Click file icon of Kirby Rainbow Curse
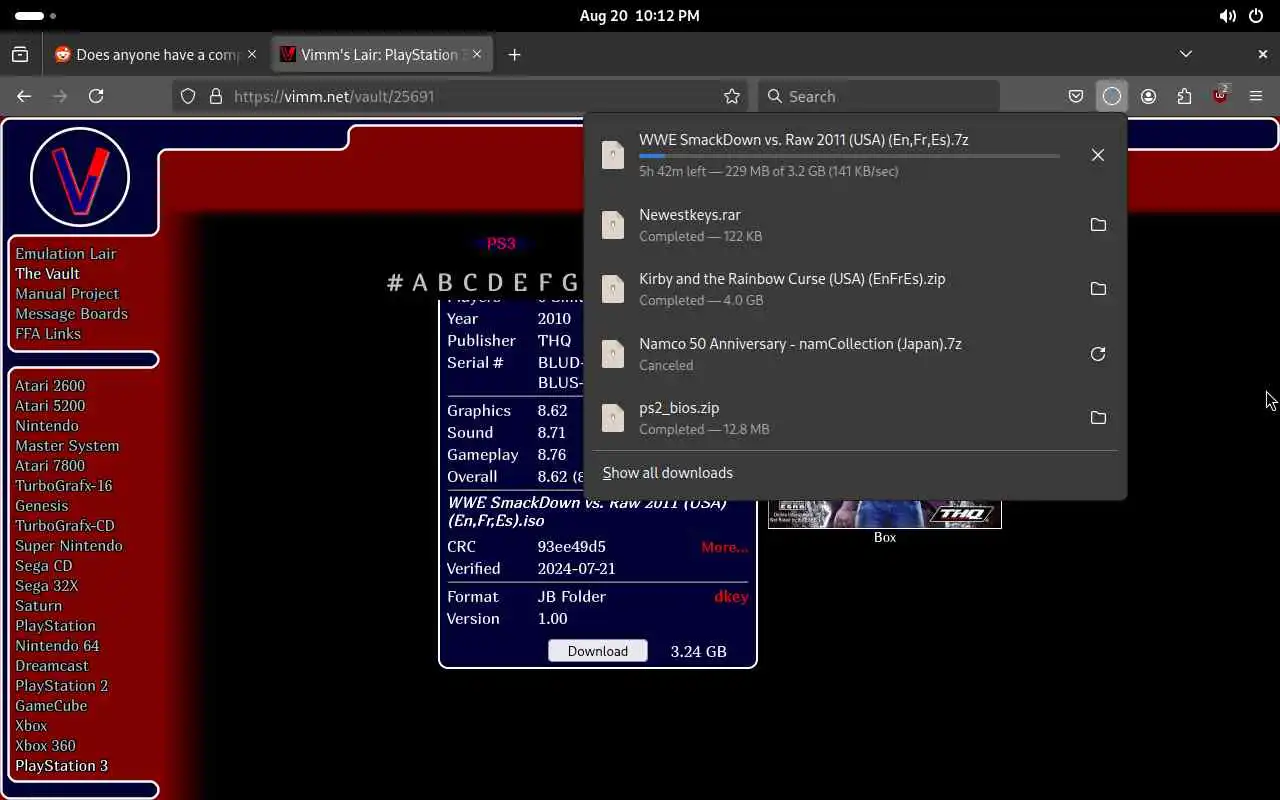This screenshot has width=1280, height=800. (x=613, y=289)
